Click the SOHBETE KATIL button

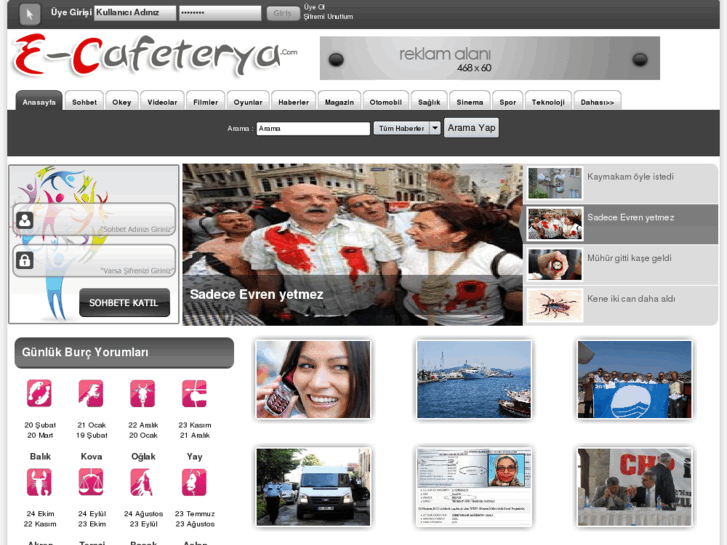click(x=124, y=302)
